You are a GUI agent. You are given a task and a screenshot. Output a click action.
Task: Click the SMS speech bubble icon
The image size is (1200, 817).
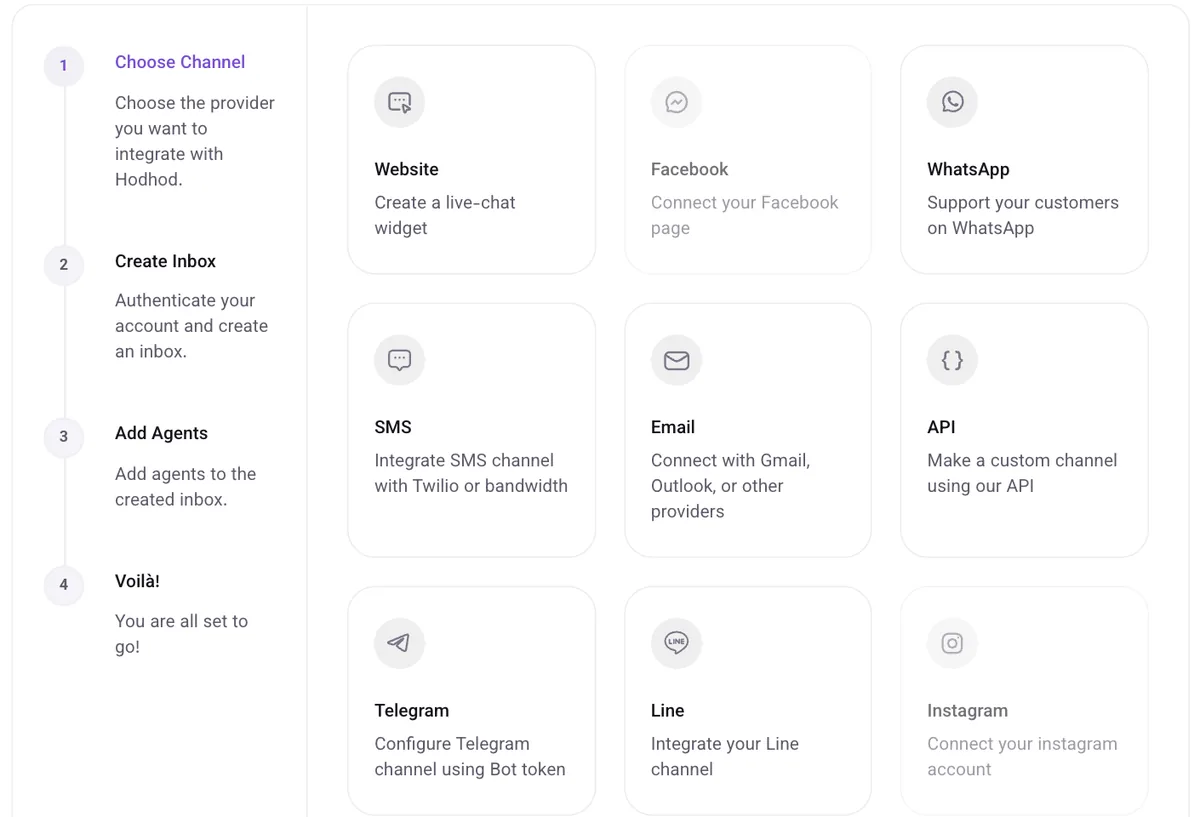pyautogui.click(x=400, y=360)
